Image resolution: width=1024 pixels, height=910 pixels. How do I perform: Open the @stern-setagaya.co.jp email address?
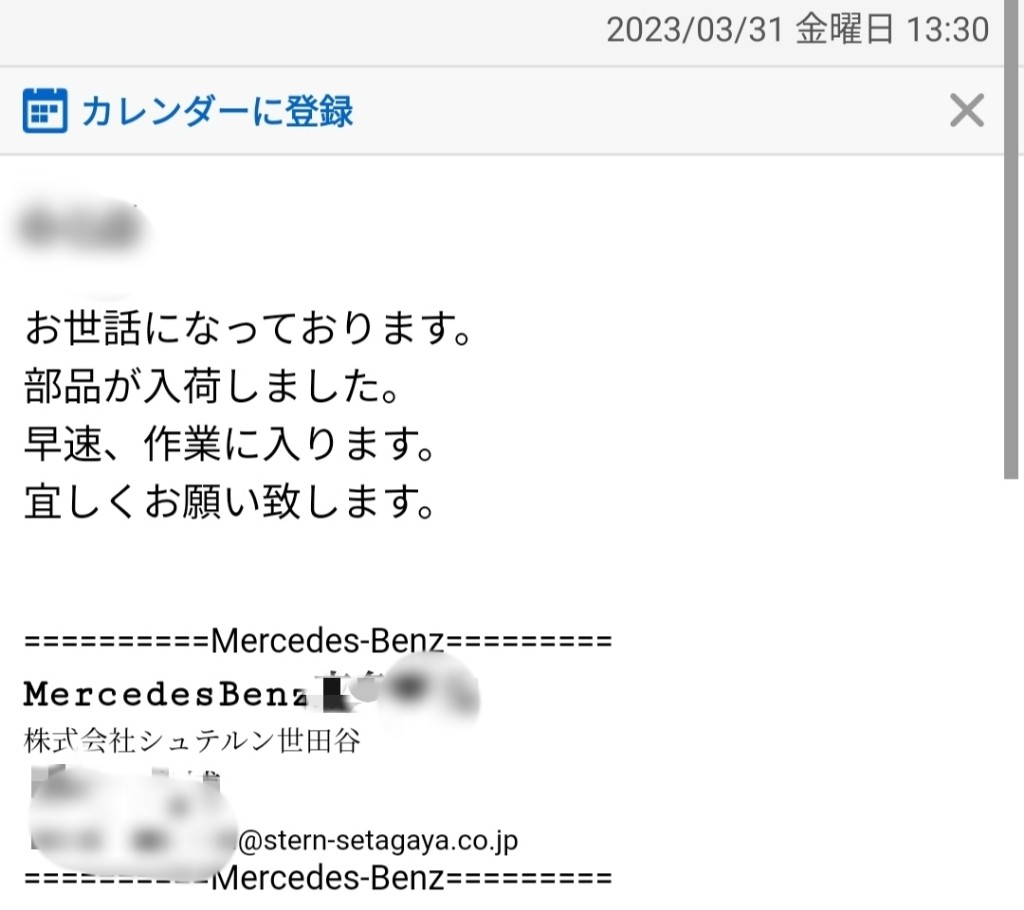tap(377, 840)
